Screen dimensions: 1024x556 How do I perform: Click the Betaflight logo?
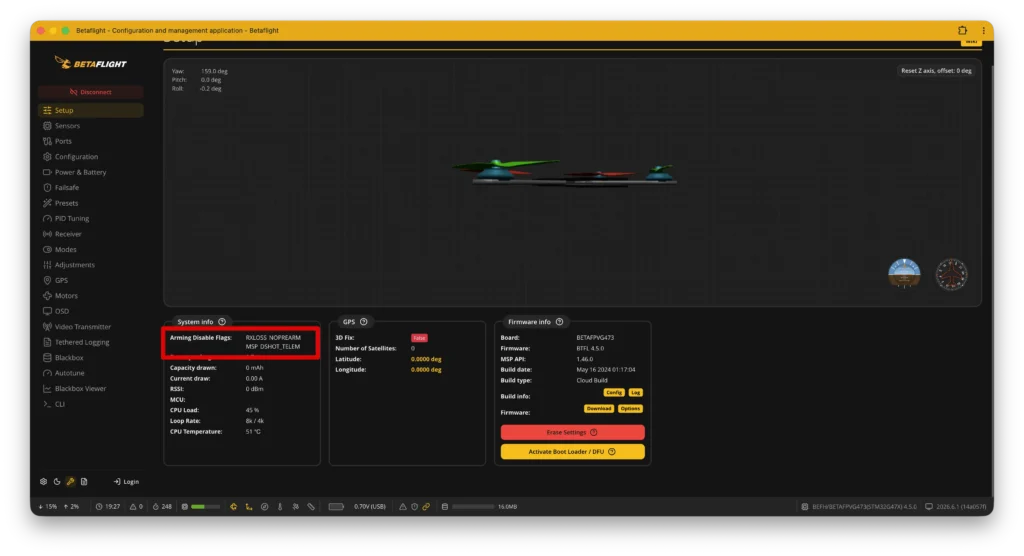tap(91, 63)
